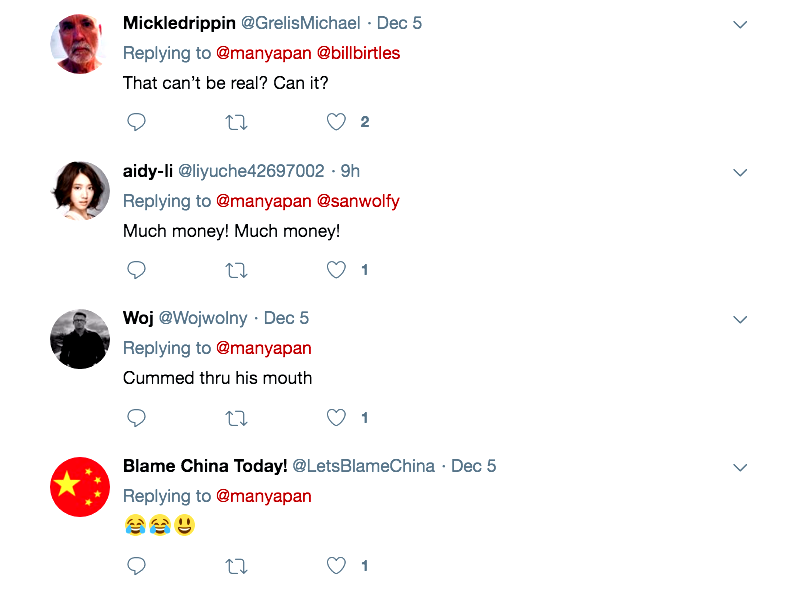Retweet the tweet by Woj
Image resolution: width=800 pixels, height=590 pixels.
tap(237, 418)
